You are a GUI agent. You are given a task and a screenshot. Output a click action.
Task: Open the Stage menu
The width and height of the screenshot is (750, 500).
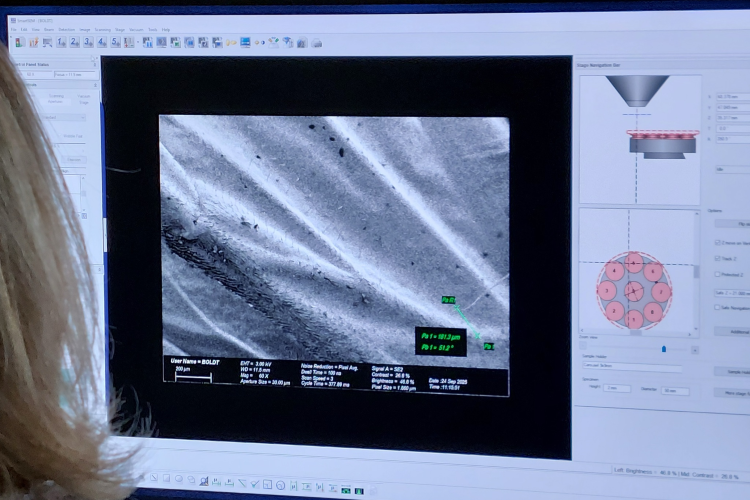[119, 29]
